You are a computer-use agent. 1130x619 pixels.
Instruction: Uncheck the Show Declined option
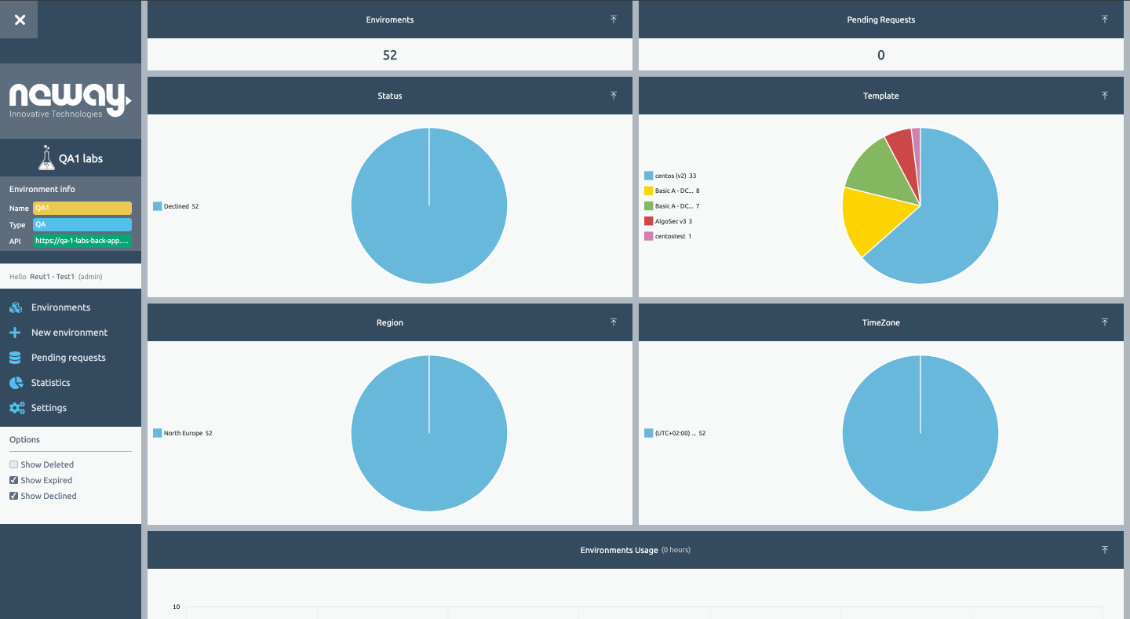click(15, 495)
